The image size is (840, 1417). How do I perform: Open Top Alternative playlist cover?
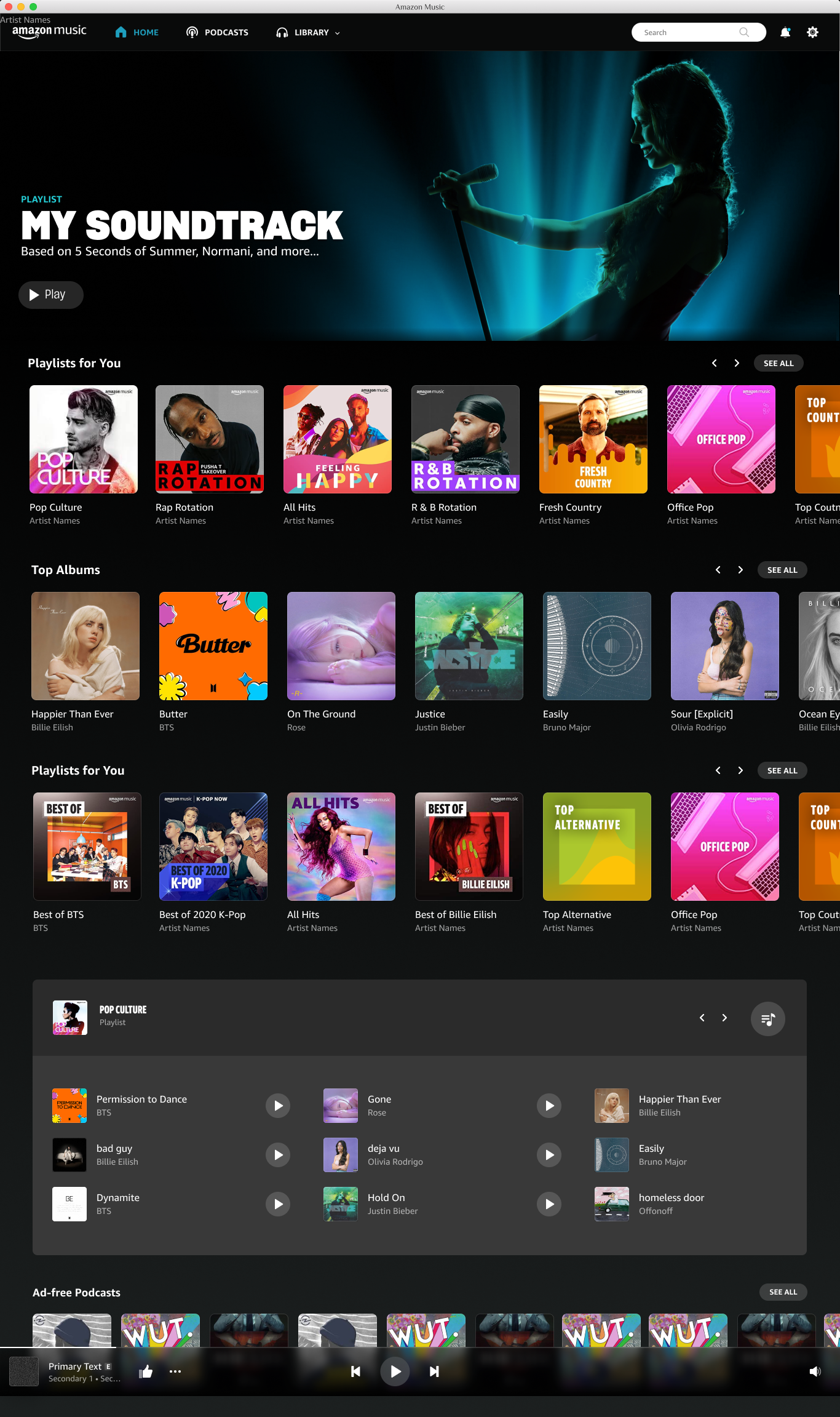[x=597, y=847]
